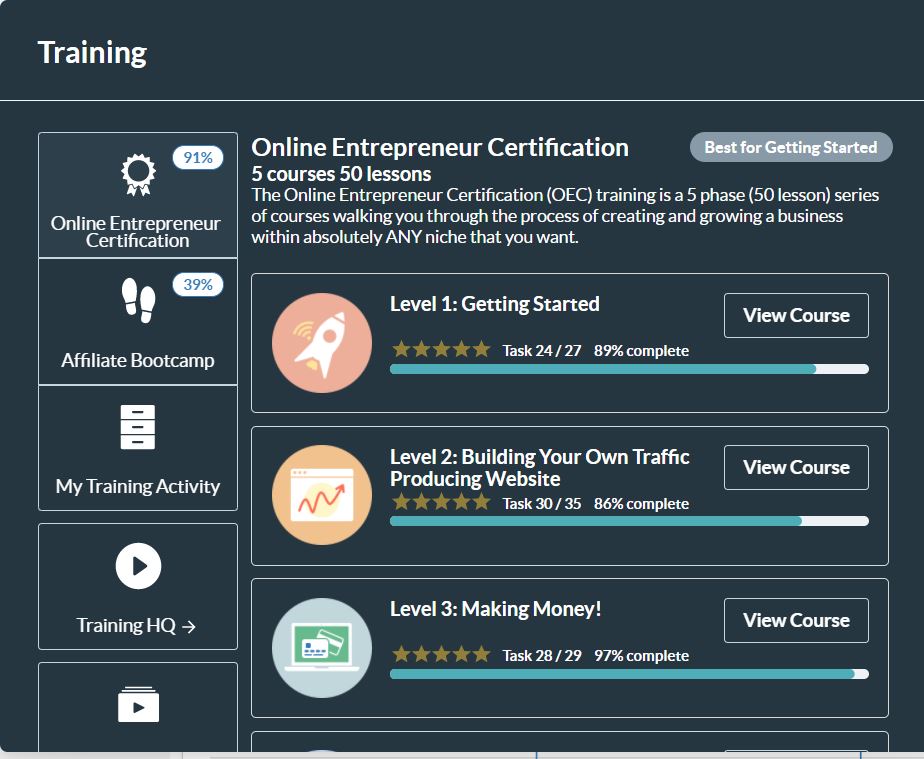The width and height of the screenshot is (924, 759).
Task: Click the OEC training description paragraph
Action: pyautogui.click(x=565, y=216)
